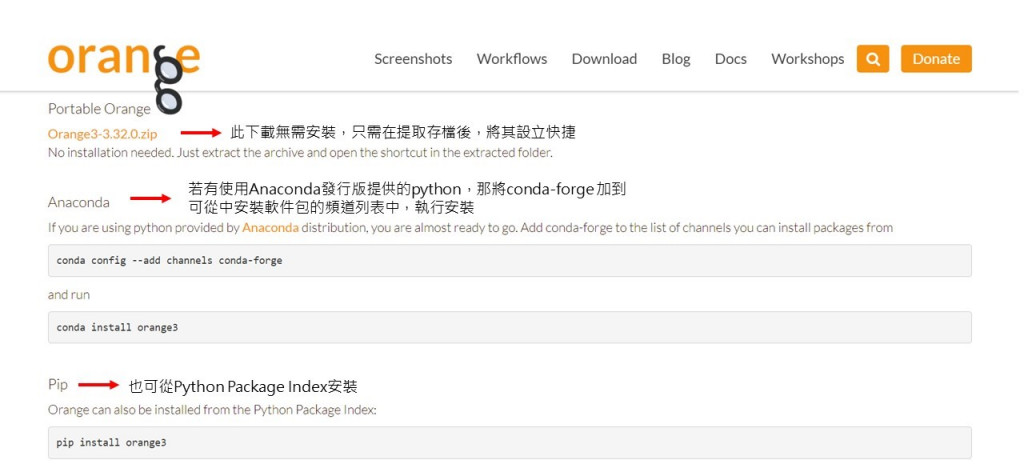This screenshot has width=1024, height=468.
Task: Click the conda config --add channels code block
Action: click(x=509, y=260)
